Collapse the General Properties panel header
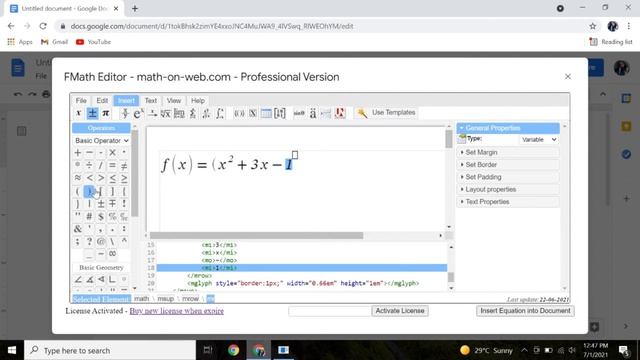The width and height of the screenshot is (640, 360). pyautogui.click(x=508, y=128)
